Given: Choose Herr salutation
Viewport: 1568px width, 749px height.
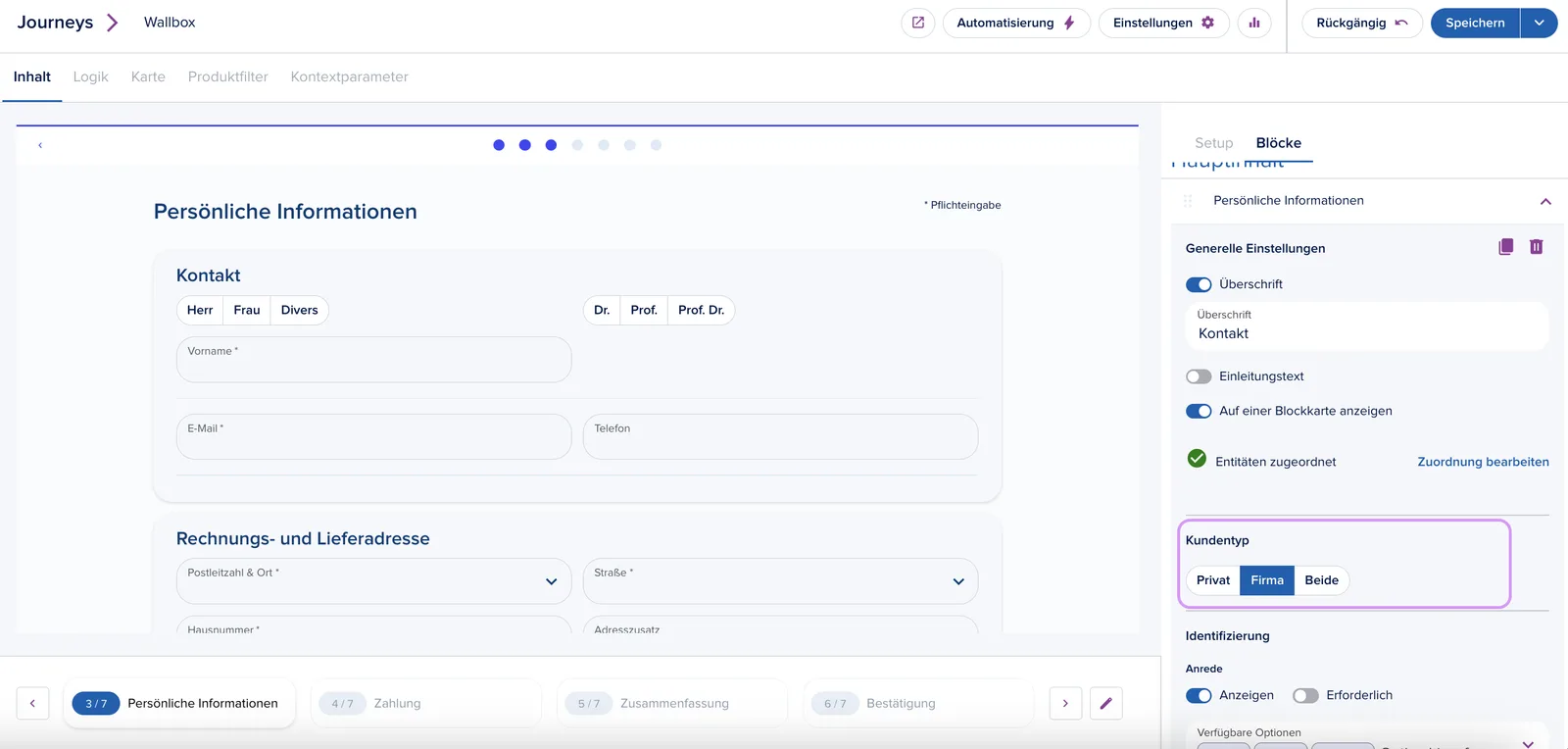Looking at the screenshot, I should pos(200,310).
